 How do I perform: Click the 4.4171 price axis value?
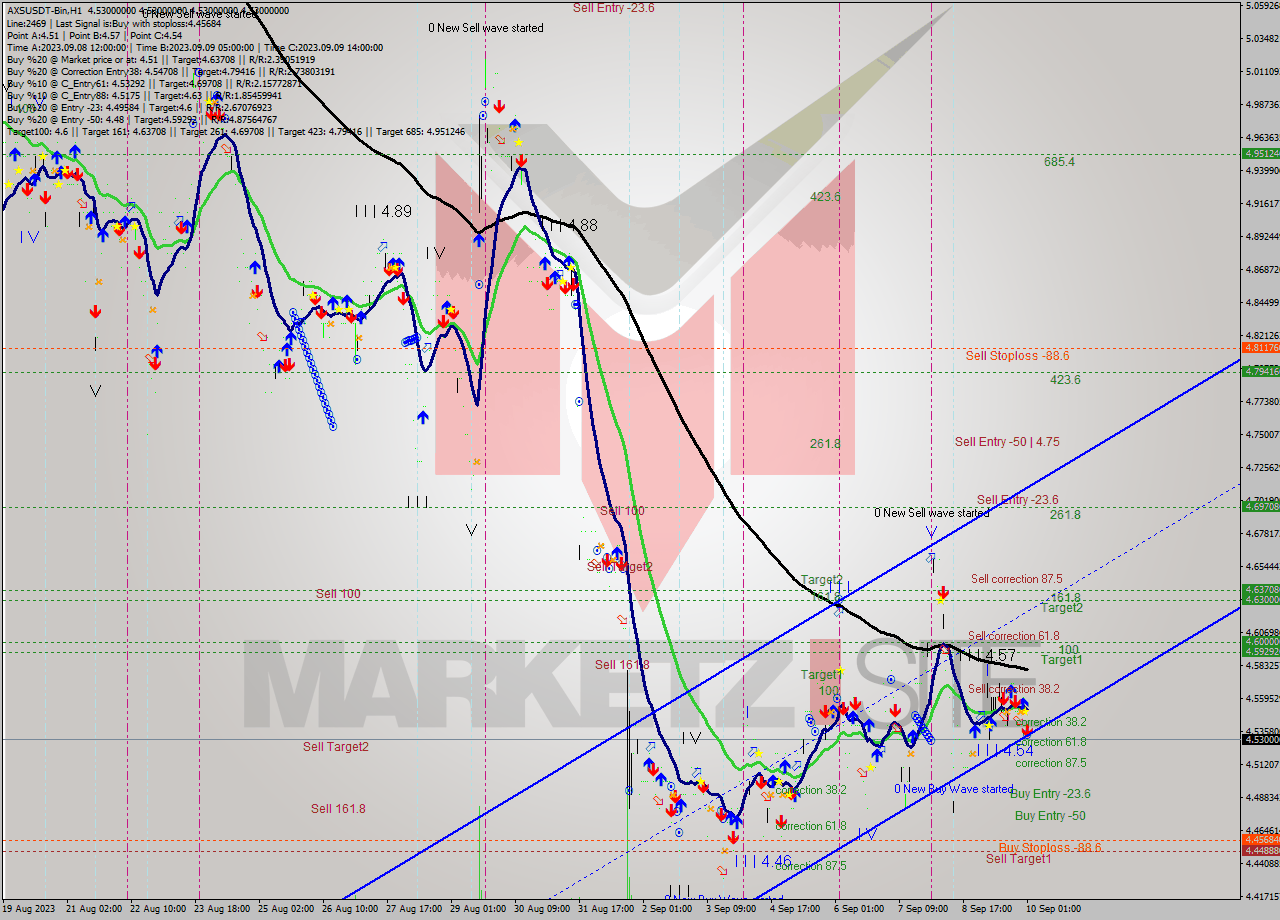pyautogui.click(x=1263, y=897)
